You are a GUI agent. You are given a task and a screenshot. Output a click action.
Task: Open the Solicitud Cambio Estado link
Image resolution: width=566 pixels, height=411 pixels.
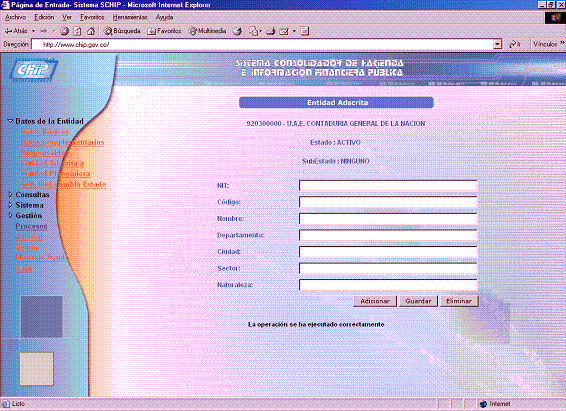tap(63, 184)
